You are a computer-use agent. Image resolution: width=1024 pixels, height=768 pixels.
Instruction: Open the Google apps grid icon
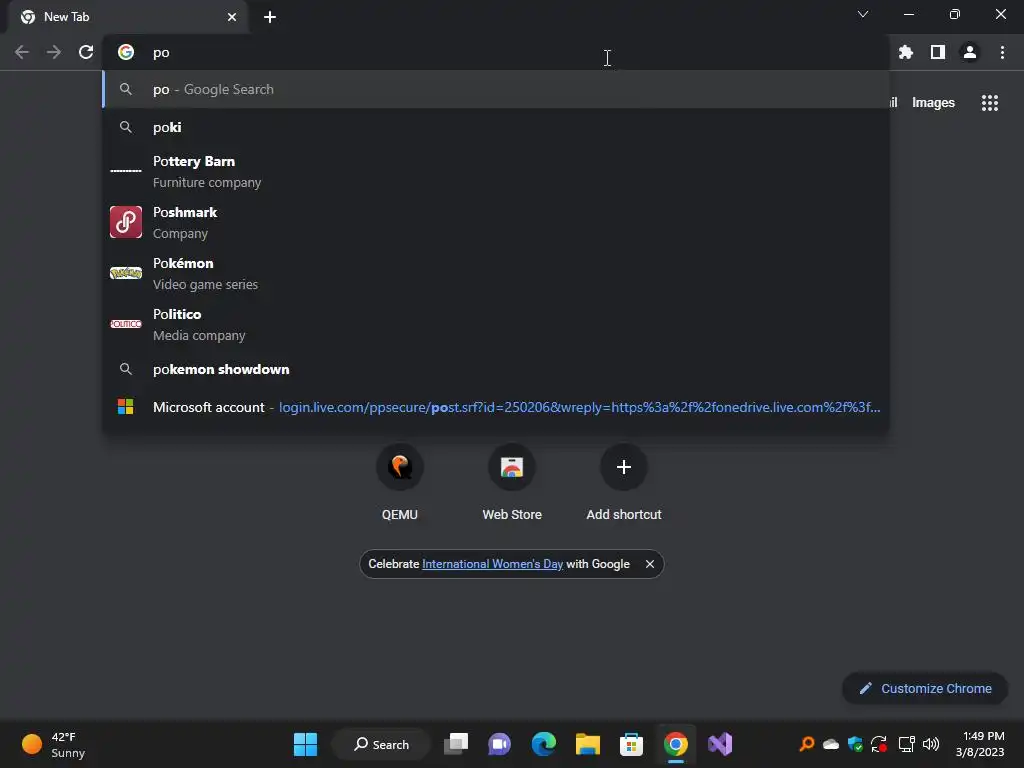pos(989,103)
